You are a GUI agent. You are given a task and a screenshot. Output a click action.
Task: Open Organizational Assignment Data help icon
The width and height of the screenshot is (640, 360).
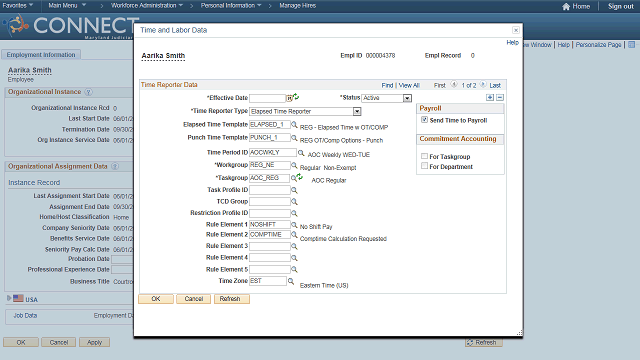pos(115,167)
